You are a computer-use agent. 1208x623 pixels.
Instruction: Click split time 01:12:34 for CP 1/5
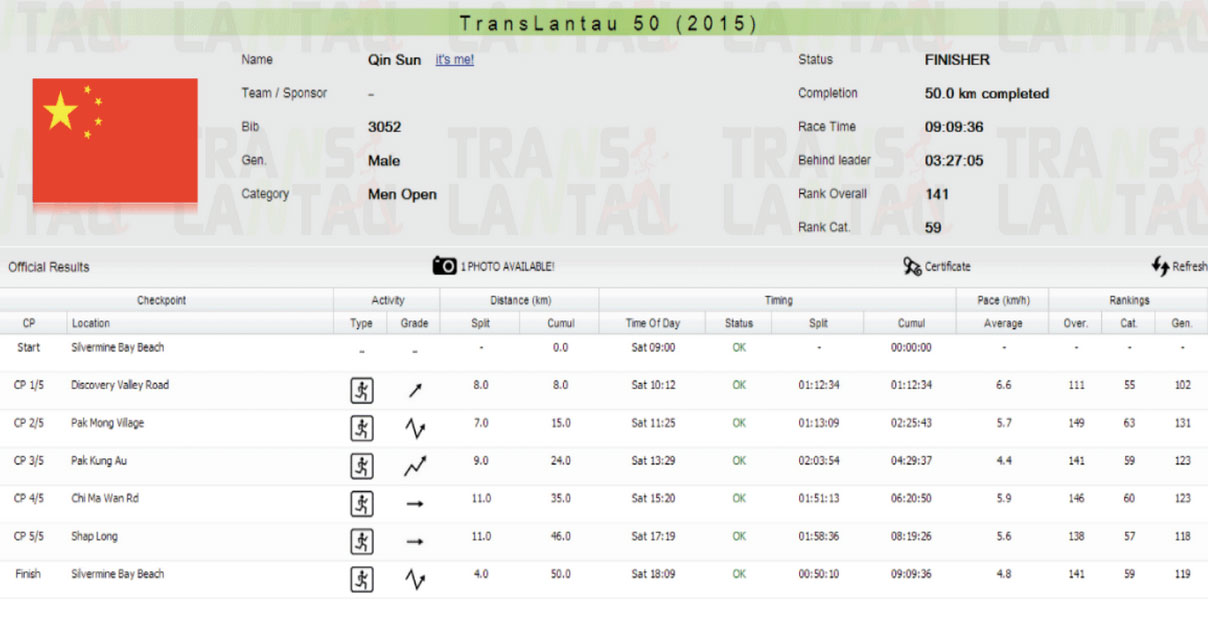[819, 385]
